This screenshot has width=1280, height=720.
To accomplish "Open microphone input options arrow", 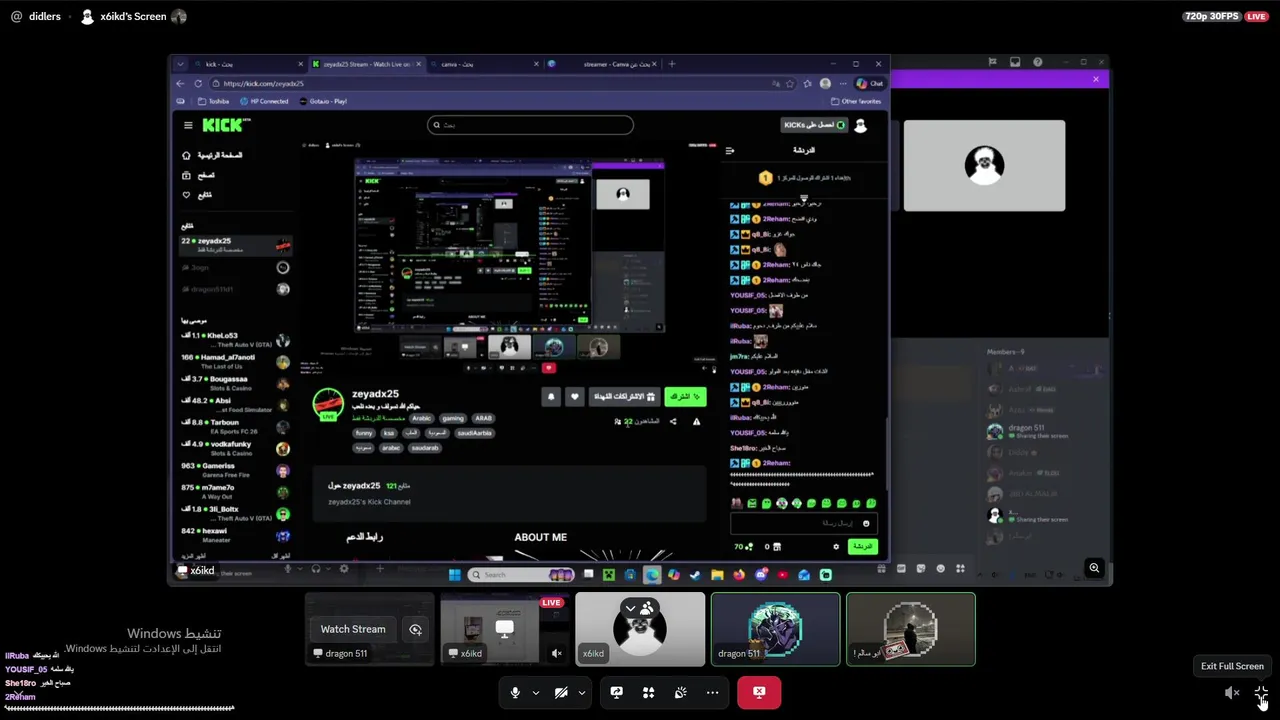I will coord(536,692).
